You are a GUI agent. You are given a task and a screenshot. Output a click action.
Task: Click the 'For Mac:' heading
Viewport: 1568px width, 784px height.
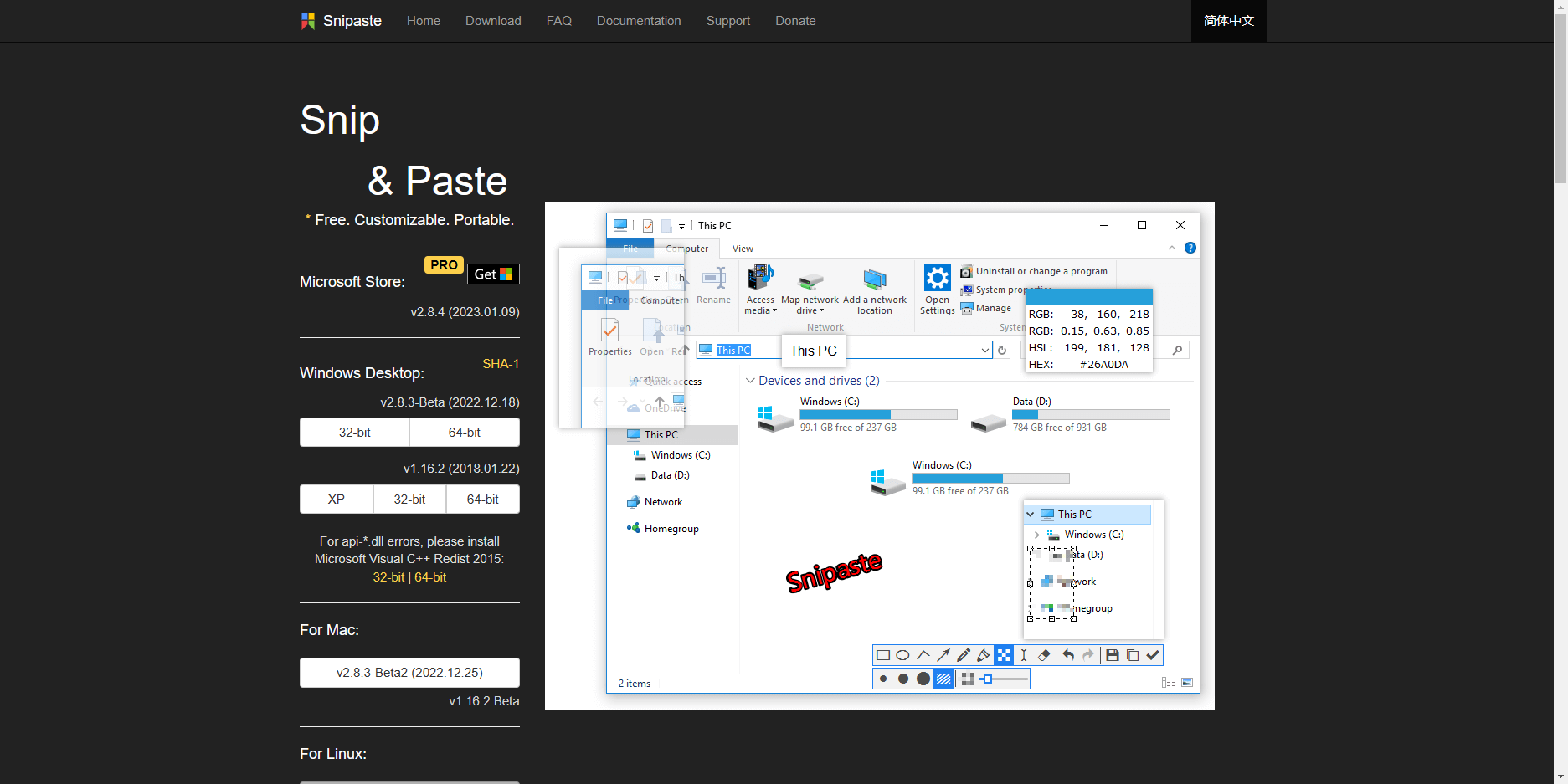pyautogui.click(x=329, y=630)
